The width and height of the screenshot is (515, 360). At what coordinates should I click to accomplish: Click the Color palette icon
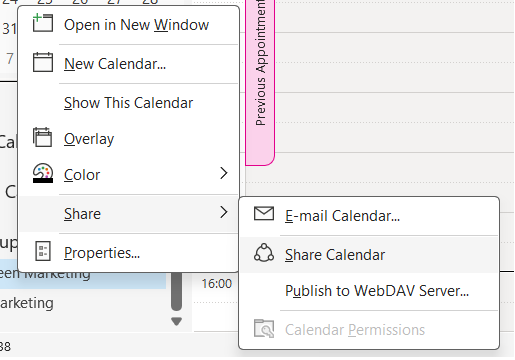(x=43, y=173)
